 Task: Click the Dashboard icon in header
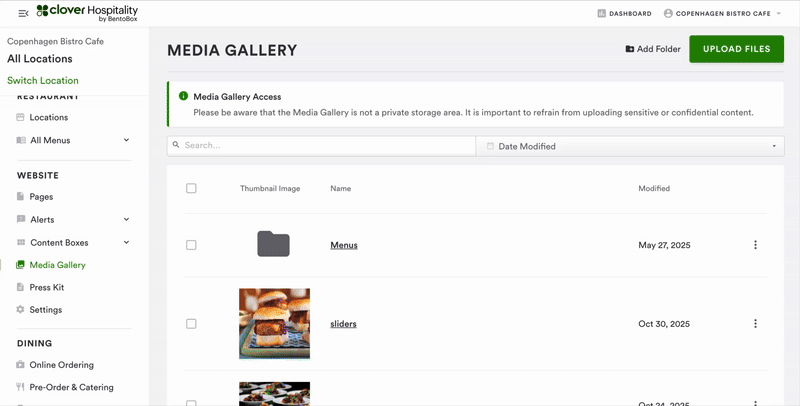(601, 14)
